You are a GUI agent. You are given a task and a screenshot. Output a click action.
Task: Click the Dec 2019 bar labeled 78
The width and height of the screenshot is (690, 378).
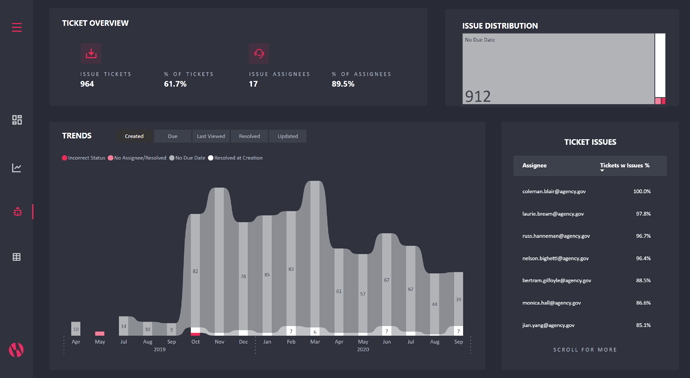pos(243,276)
